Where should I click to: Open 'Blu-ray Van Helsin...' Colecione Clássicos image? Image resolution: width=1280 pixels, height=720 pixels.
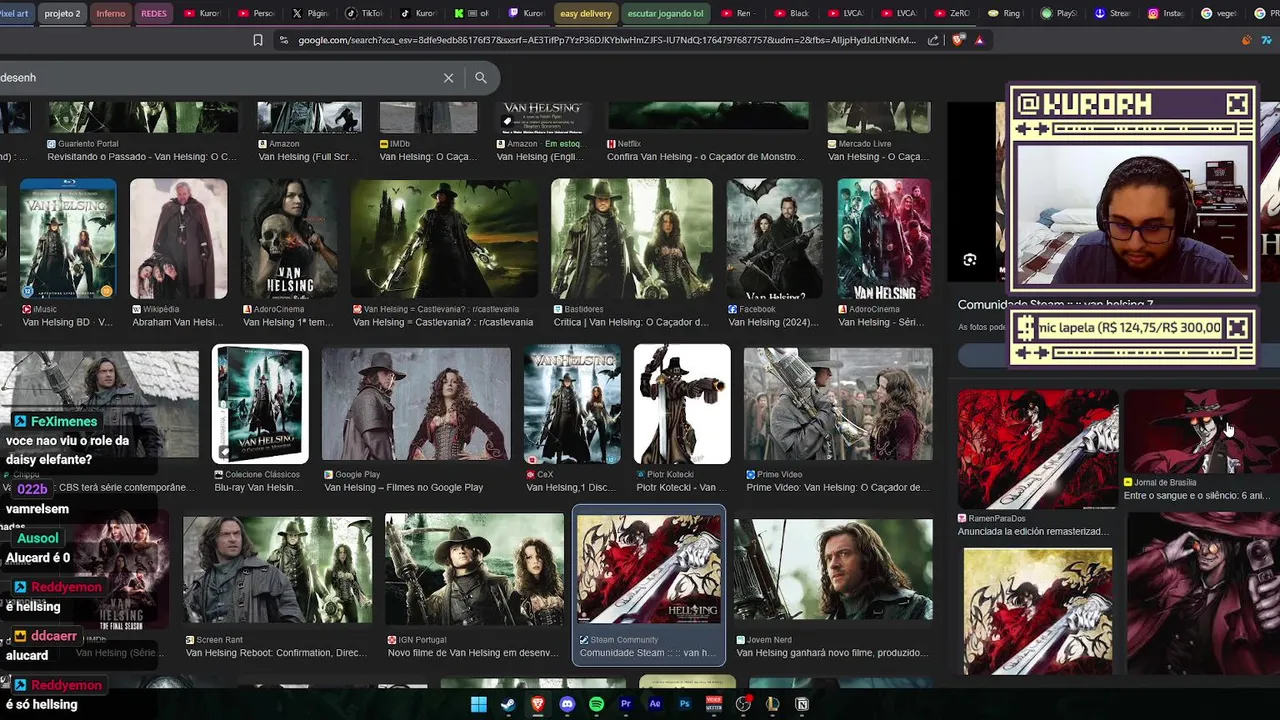[261, 404]
